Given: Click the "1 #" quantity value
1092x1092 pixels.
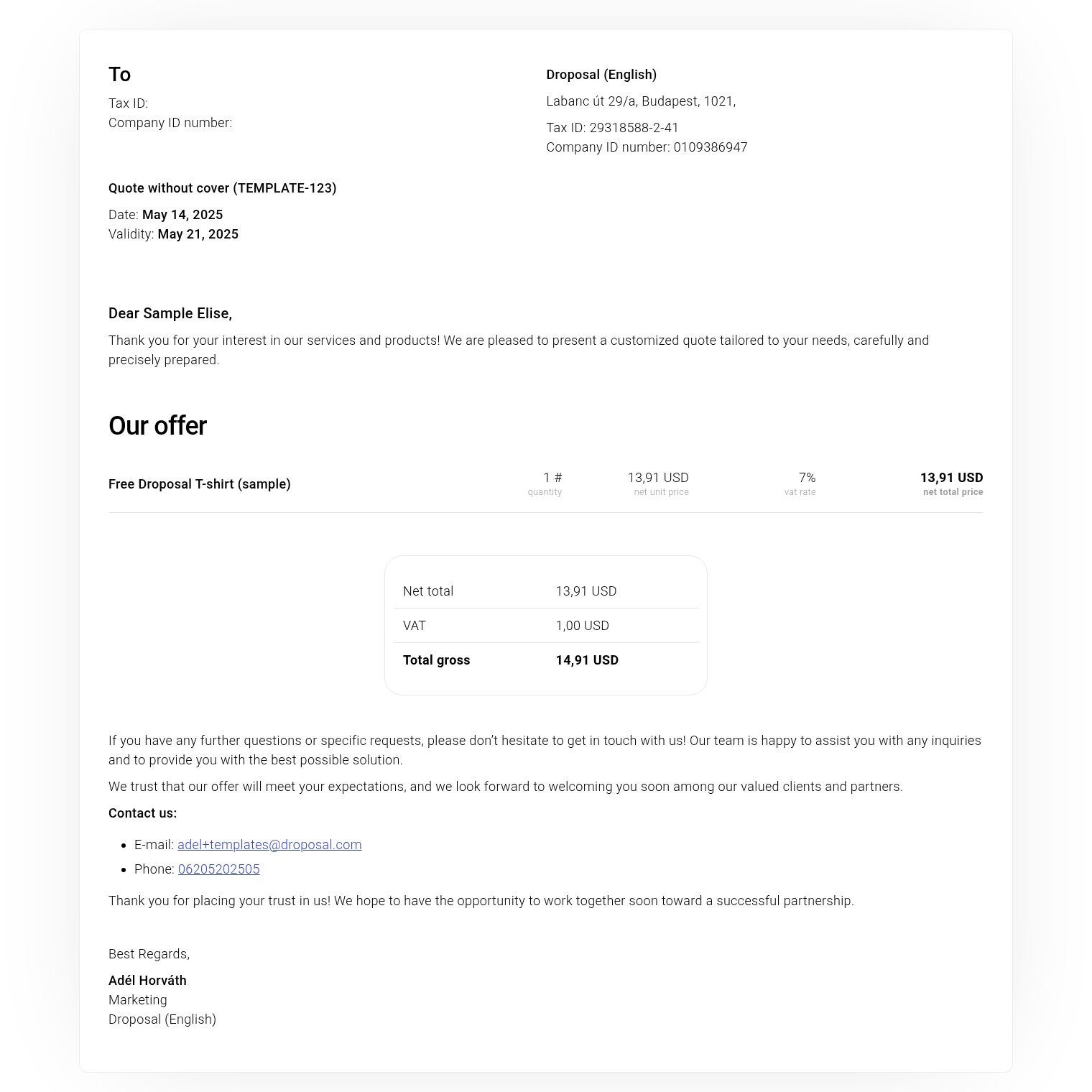Looking at the screenshot, I should coord(552,478).
